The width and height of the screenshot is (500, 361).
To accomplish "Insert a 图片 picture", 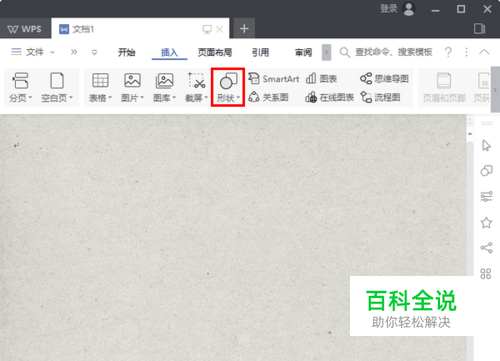I will (132, 87).
